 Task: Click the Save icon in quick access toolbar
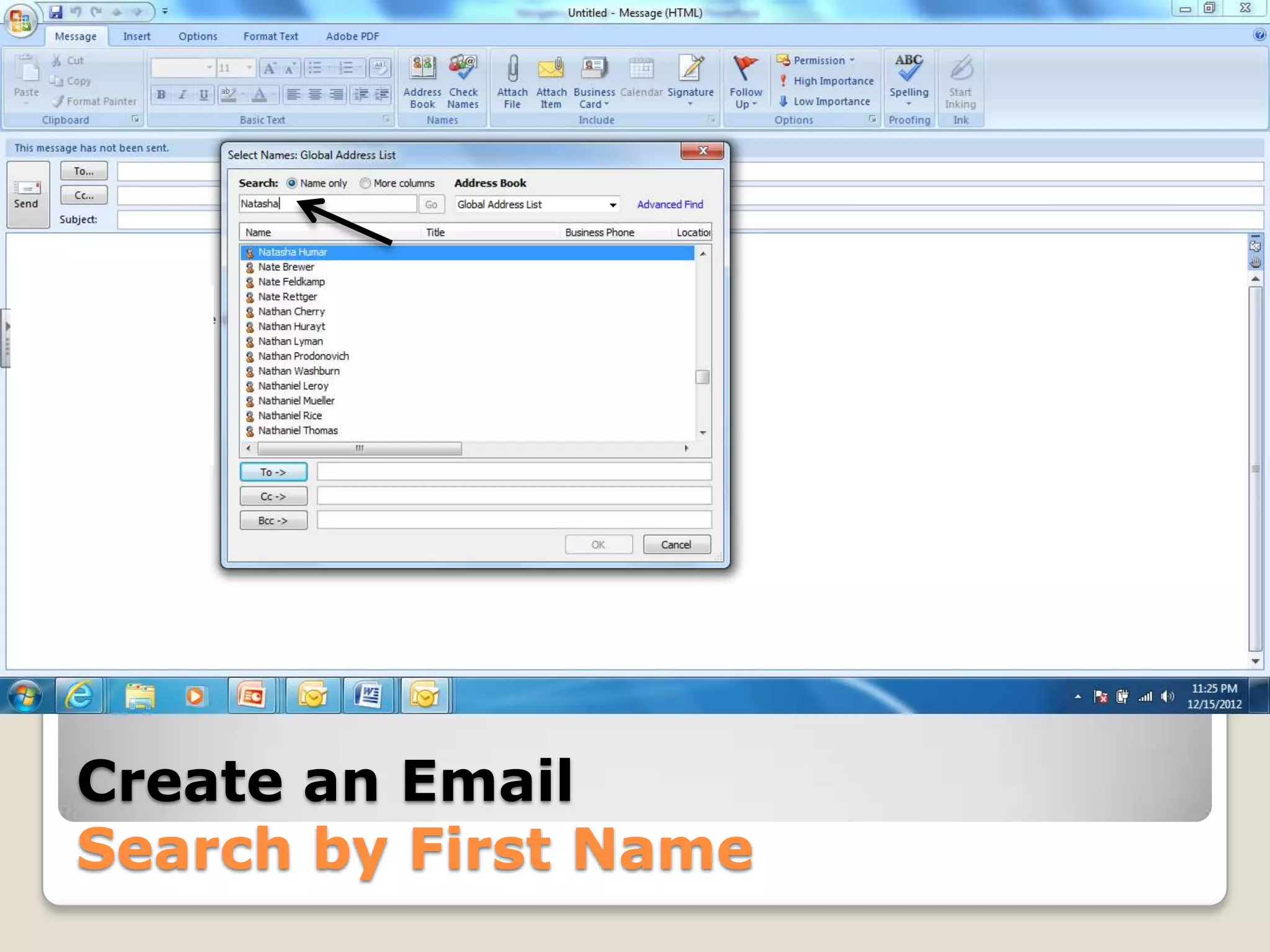click(x=56, y=11)
